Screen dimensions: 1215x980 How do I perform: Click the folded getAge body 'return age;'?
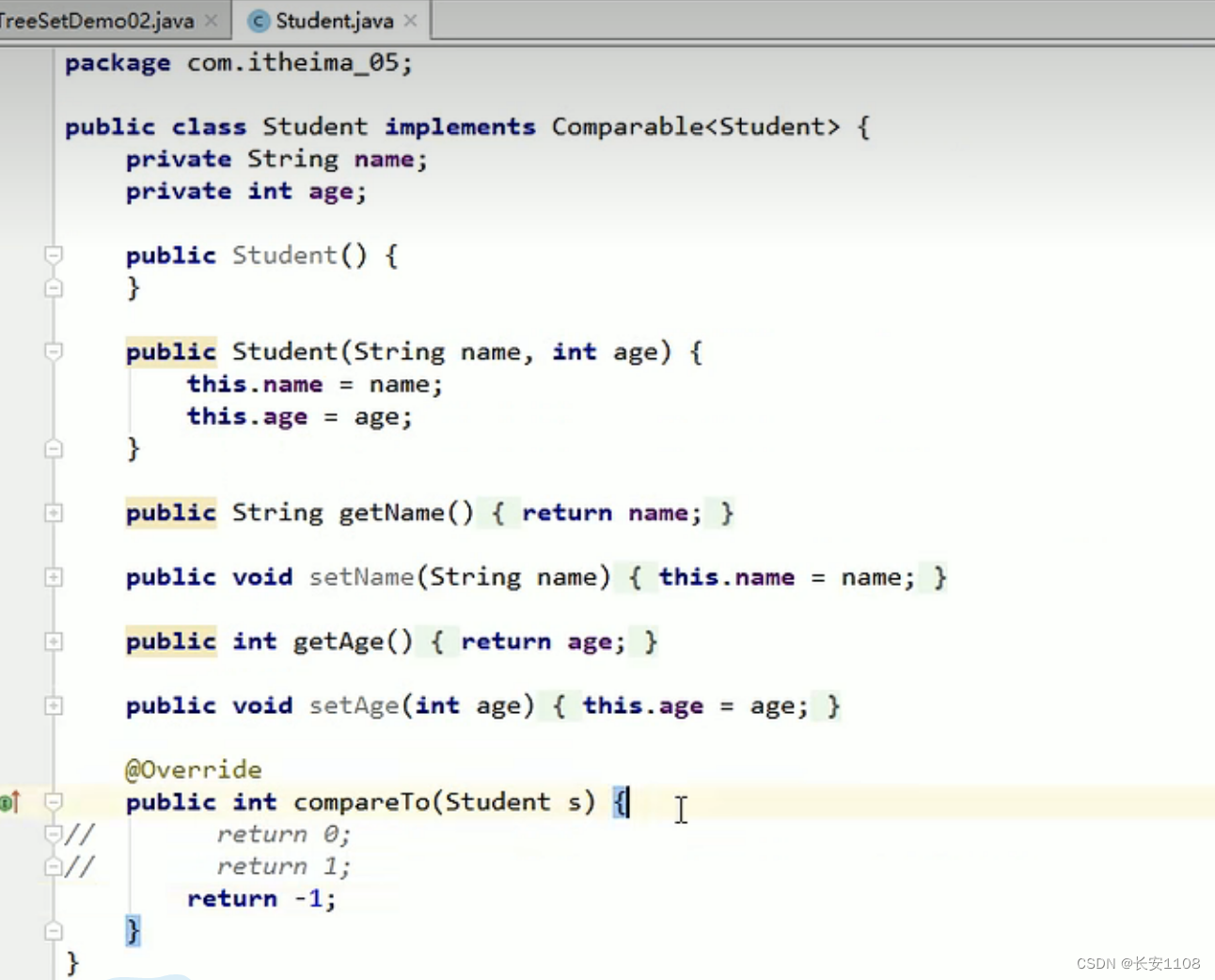(x=544, y=641)
